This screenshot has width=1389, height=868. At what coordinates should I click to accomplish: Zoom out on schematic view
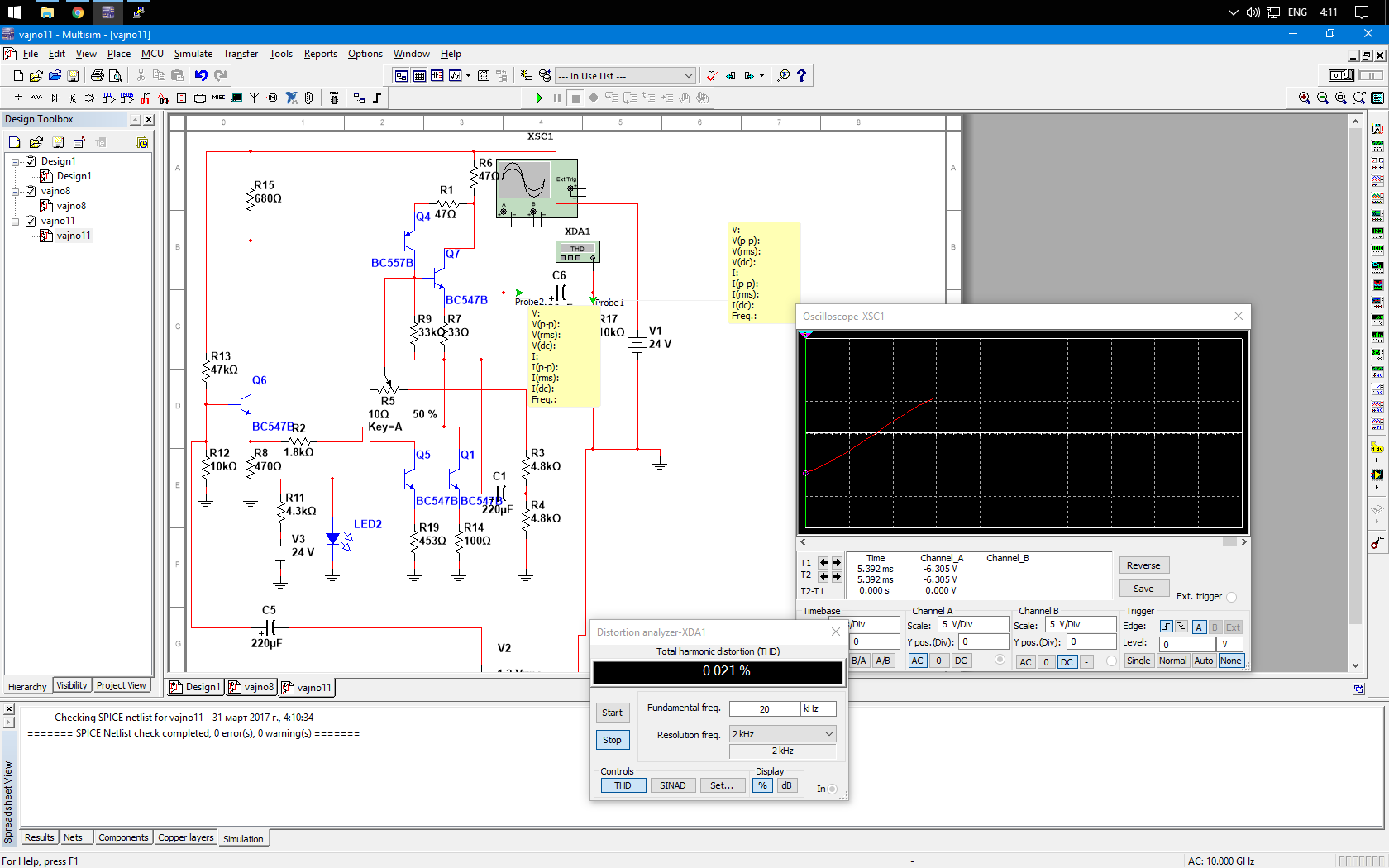click(1323, 98)
